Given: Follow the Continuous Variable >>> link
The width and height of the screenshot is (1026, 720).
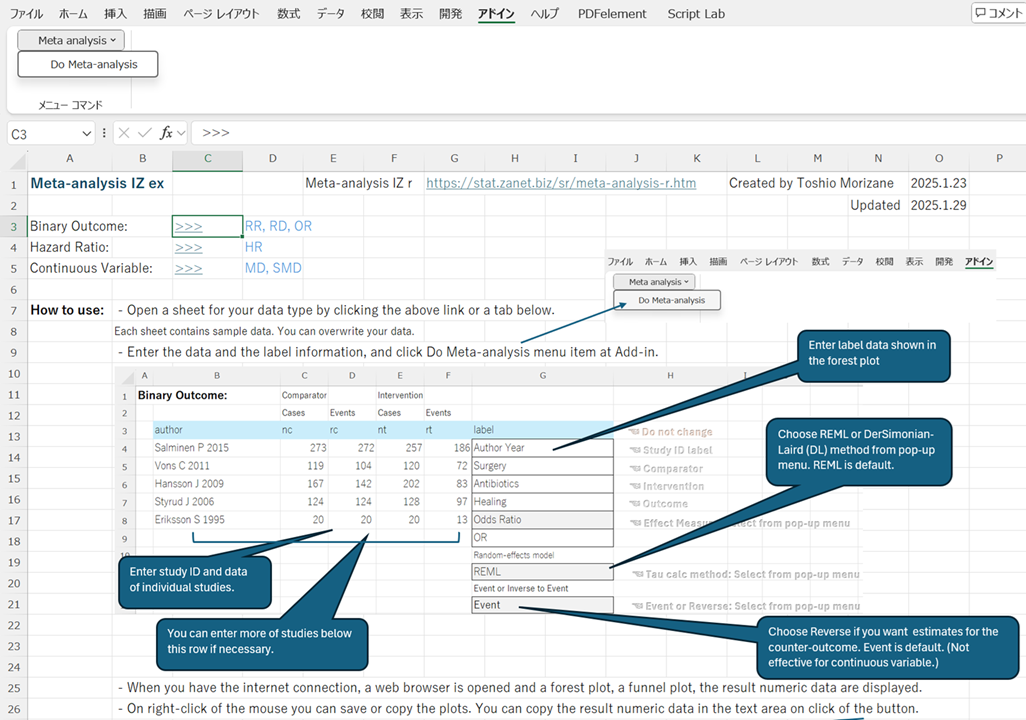Looking at the screenshot, I should [188, 268].
